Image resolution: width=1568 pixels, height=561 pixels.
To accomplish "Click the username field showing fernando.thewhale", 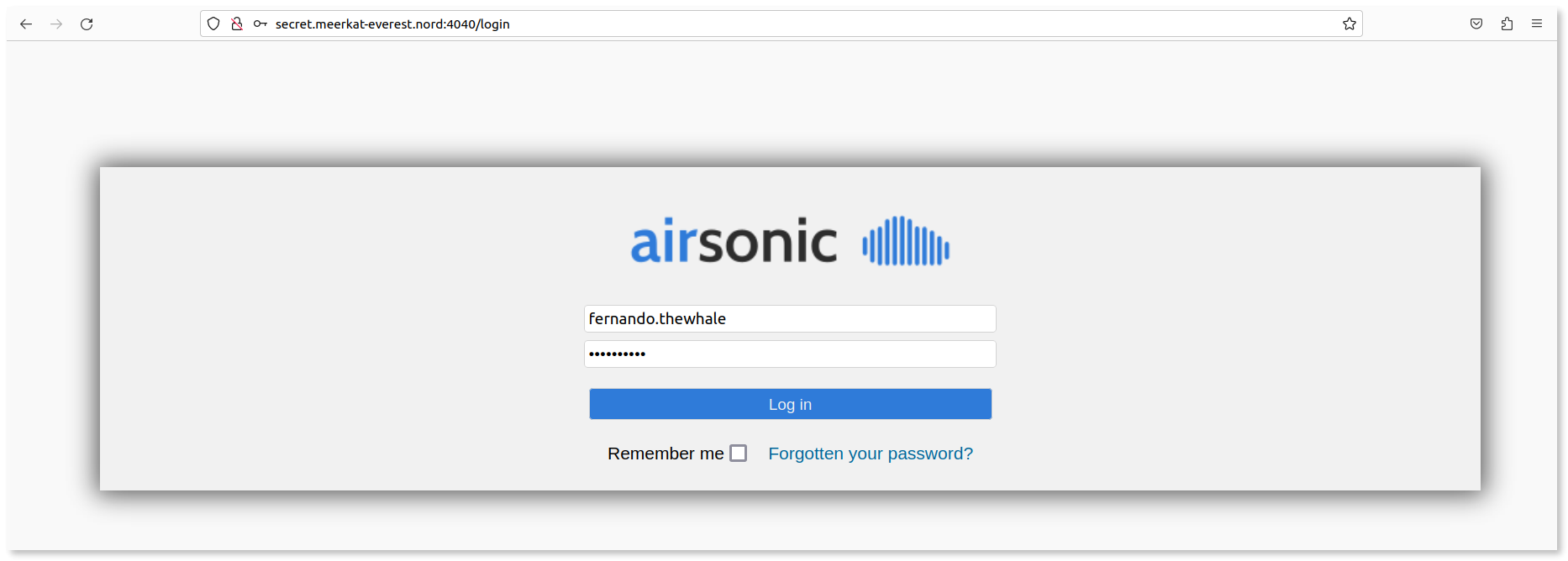I will (789, 318).
